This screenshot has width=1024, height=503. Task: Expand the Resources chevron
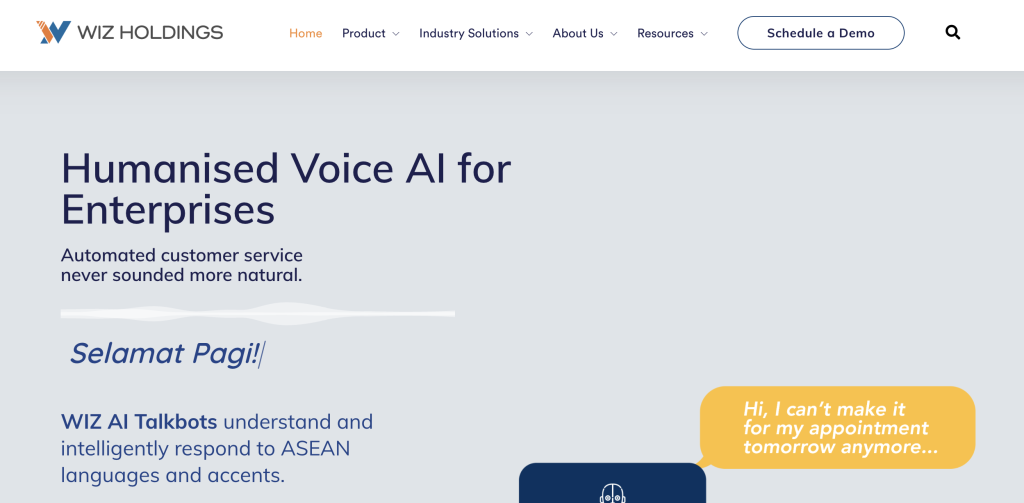coord(704,34)
